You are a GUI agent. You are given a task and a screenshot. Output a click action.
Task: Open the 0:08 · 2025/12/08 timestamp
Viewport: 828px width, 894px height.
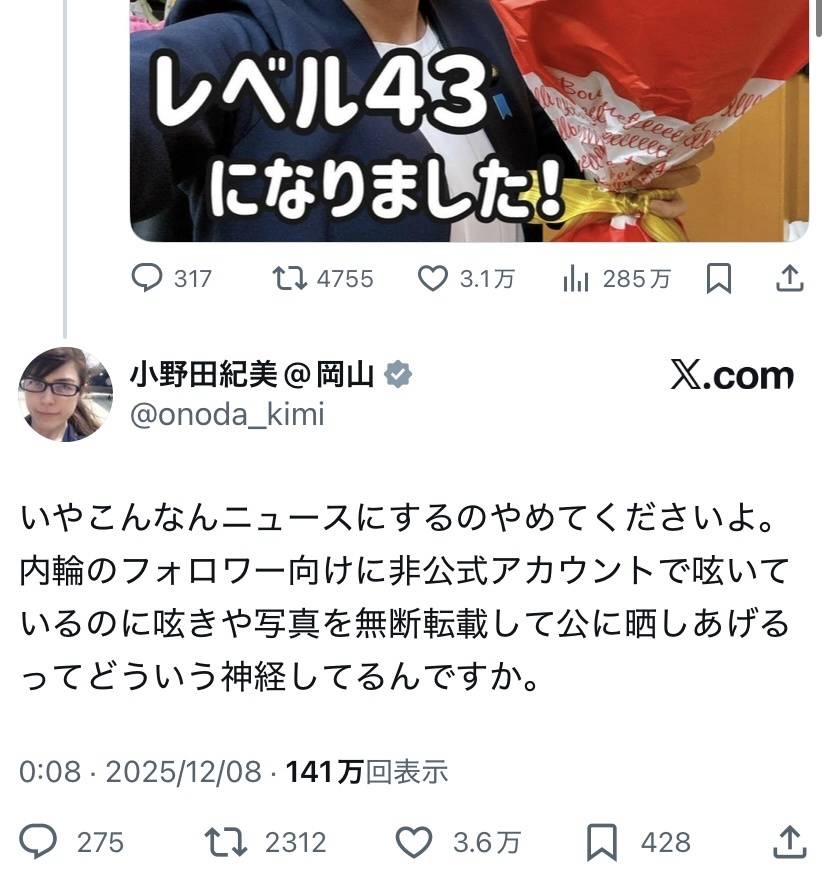140,772
